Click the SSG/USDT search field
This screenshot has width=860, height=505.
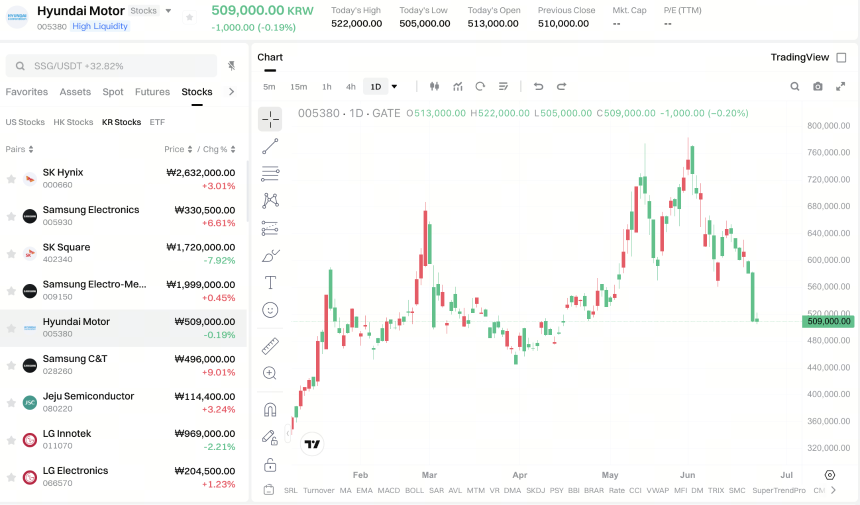tap(111, 66)
